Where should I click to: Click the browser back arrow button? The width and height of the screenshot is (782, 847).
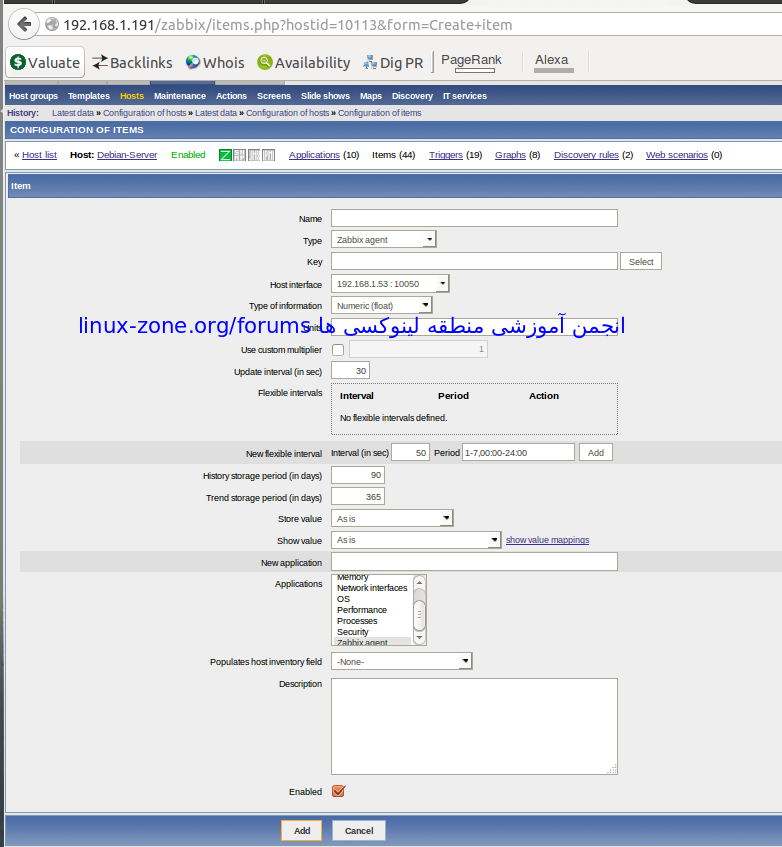coord(24,24)
